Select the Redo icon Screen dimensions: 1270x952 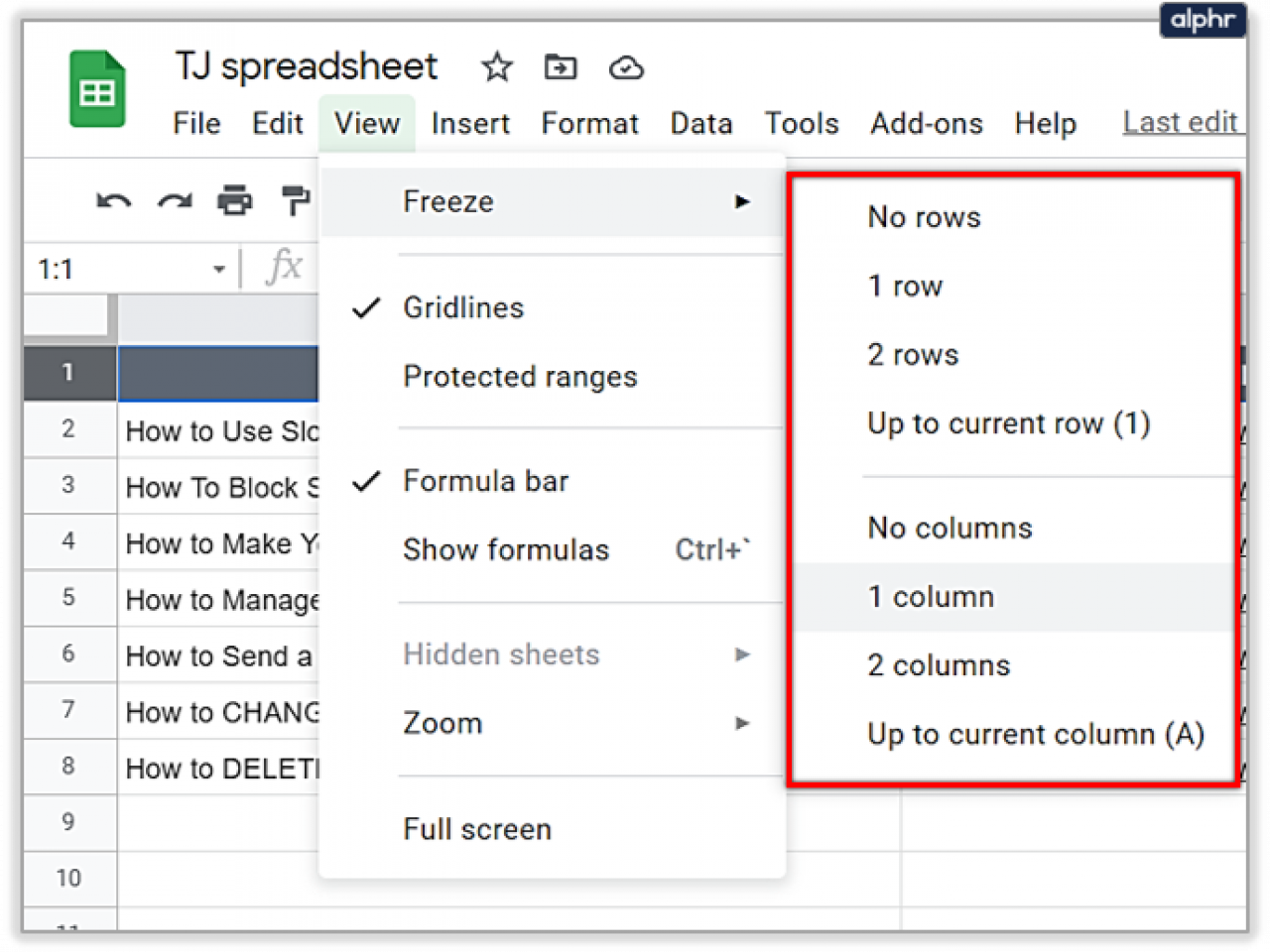[x=174, y=199]
